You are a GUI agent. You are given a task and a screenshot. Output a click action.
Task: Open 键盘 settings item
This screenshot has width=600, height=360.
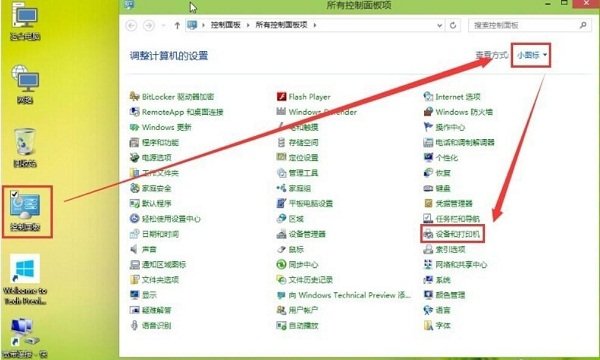(437, 188)
